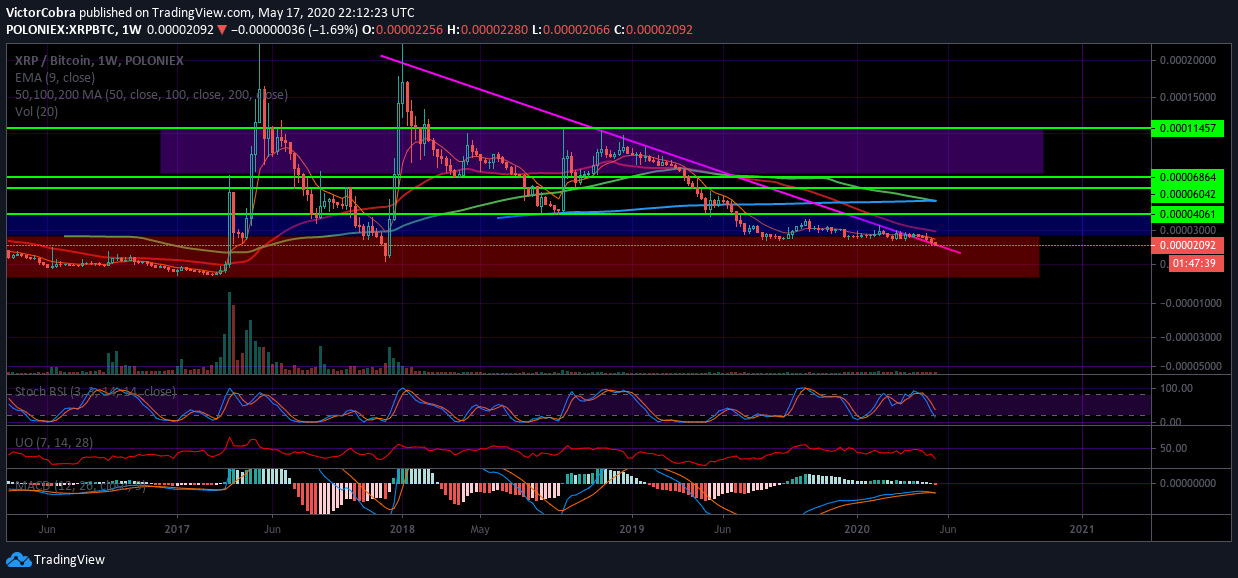Click the 0.00004061 green price label

click(1188, 214)
